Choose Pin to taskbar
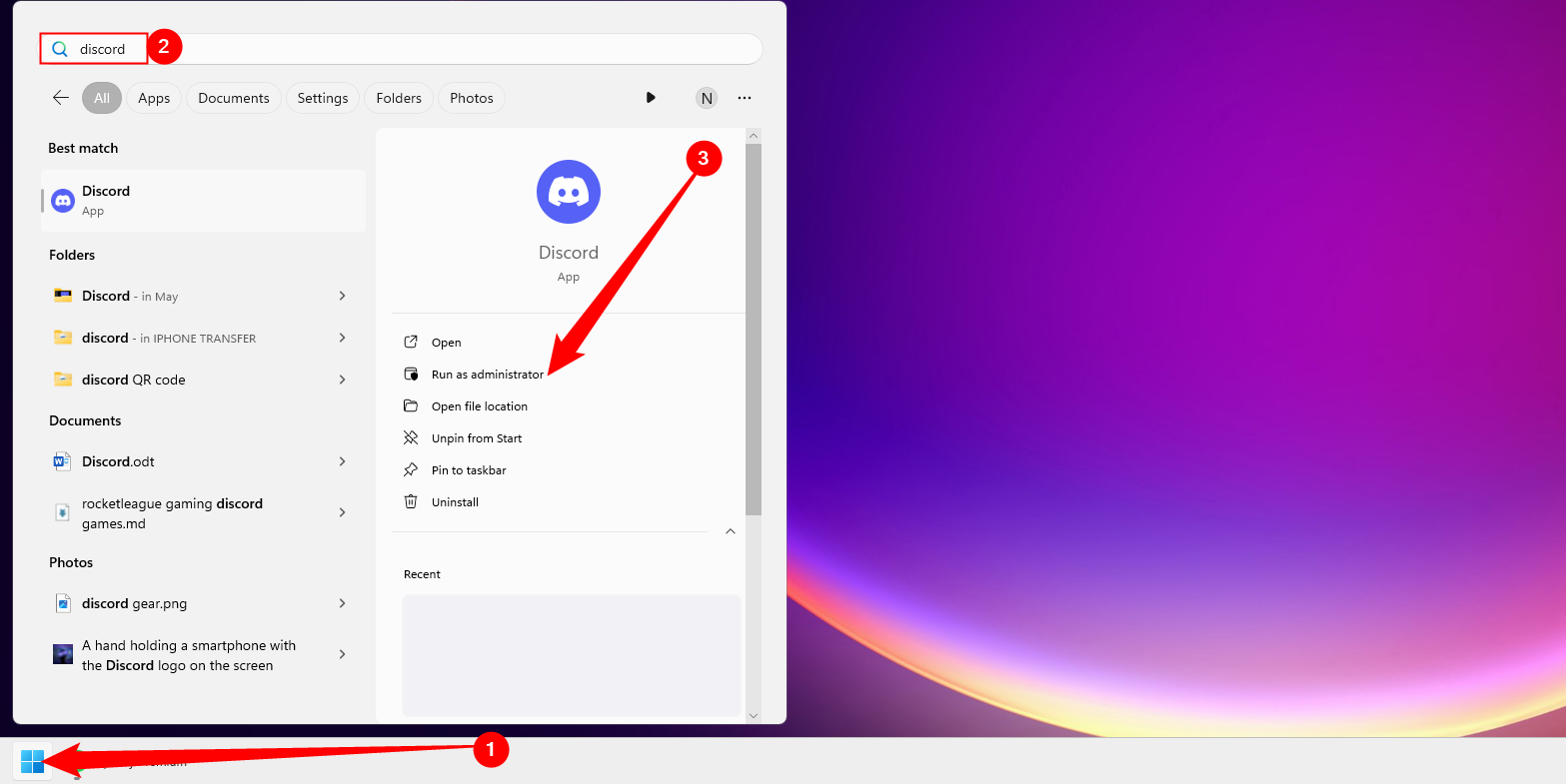This screenshot has height=784, width=1566. [x=467, y=469]
